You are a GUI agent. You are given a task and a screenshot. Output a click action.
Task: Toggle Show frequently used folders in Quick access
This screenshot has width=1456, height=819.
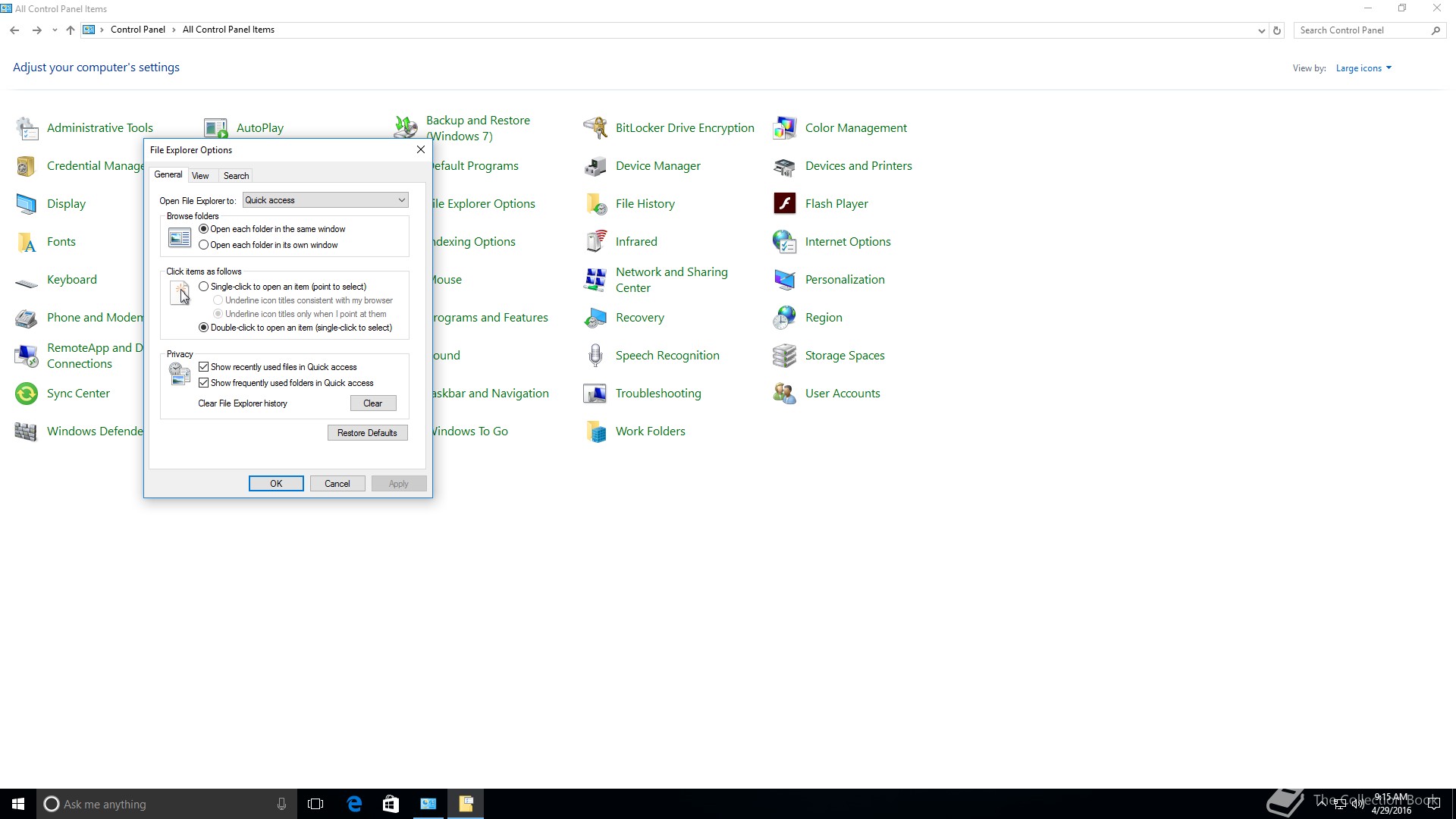tap(286, 383)
